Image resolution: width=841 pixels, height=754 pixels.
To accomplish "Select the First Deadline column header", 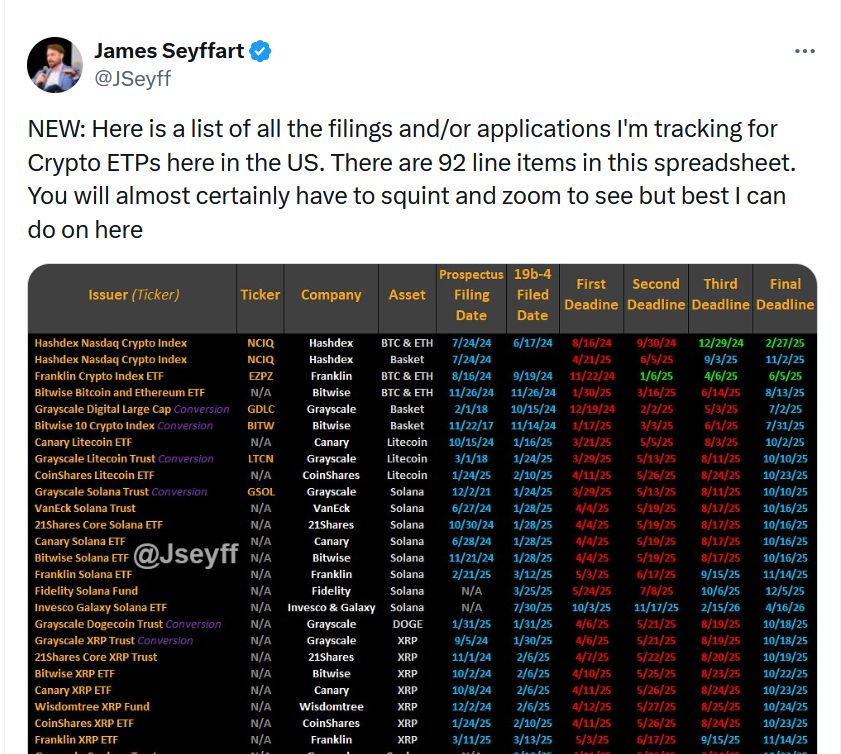I will click(x=591, y=294).
